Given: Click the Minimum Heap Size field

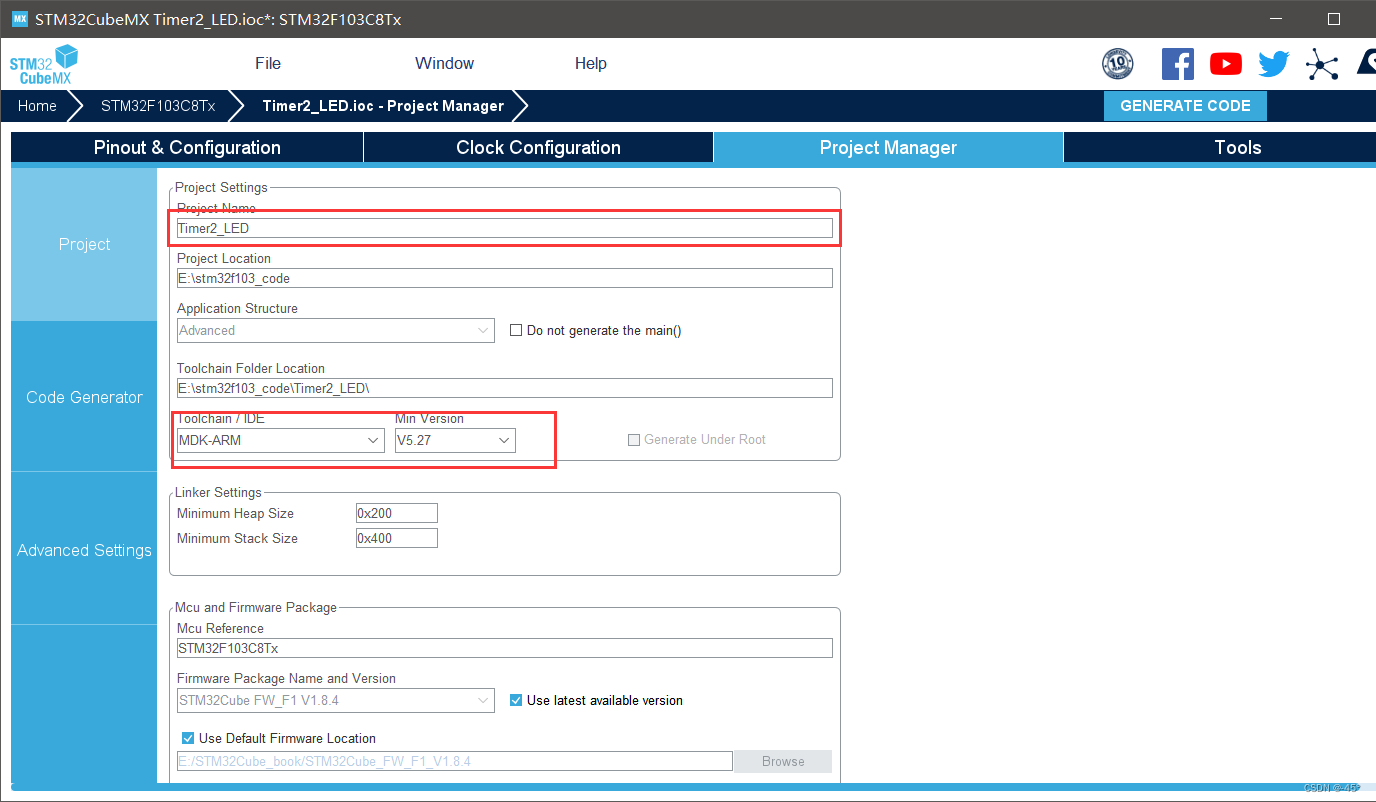Looking at the screenshot, I should click(397, 513).
